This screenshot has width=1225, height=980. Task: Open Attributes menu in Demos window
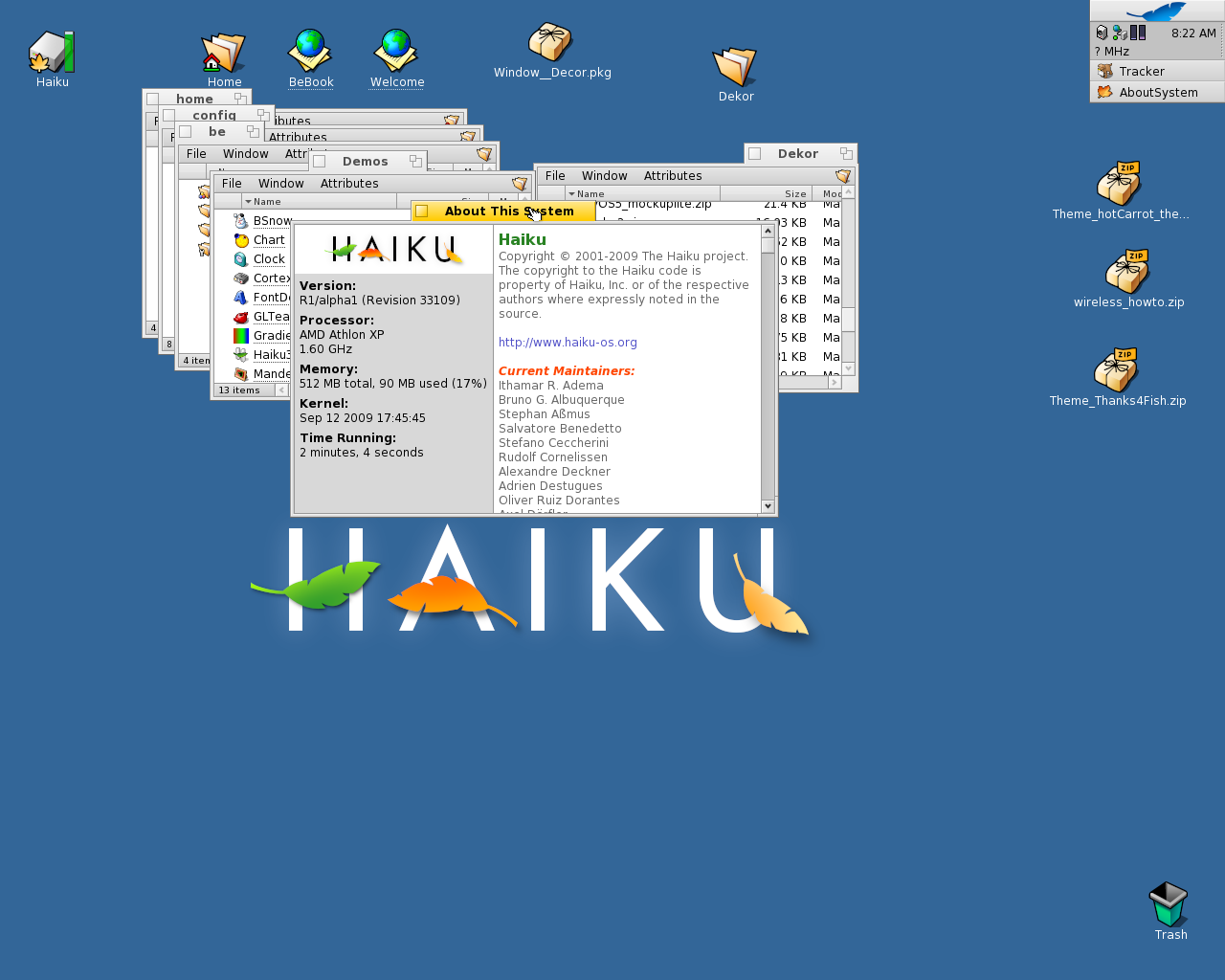pyautogui.click(x=349, y=184)
